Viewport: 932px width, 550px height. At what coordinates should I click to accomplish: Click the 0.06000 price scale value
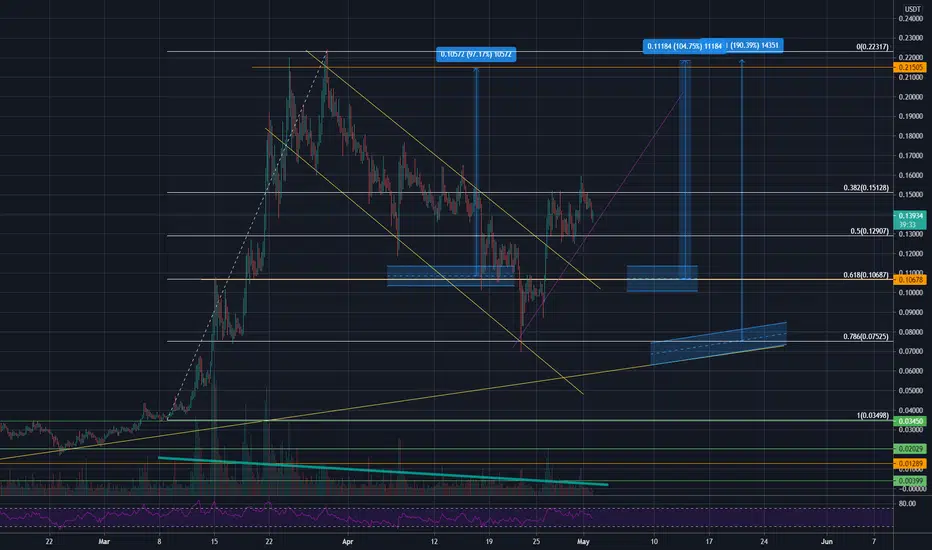click(911, 371)
